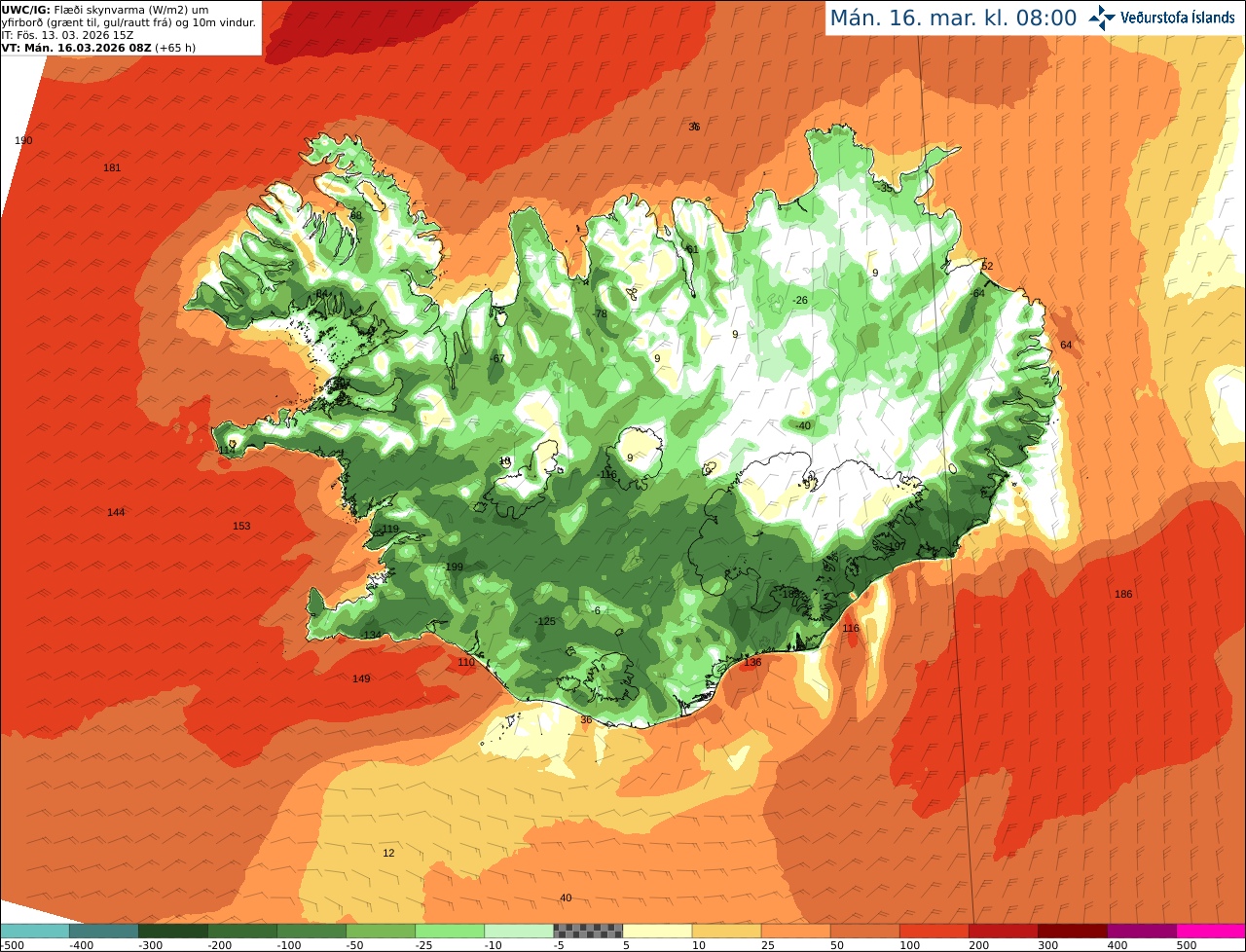Click the map value '-125'
This screenshot has width=1246, height=952.
(x=545, y=622)
